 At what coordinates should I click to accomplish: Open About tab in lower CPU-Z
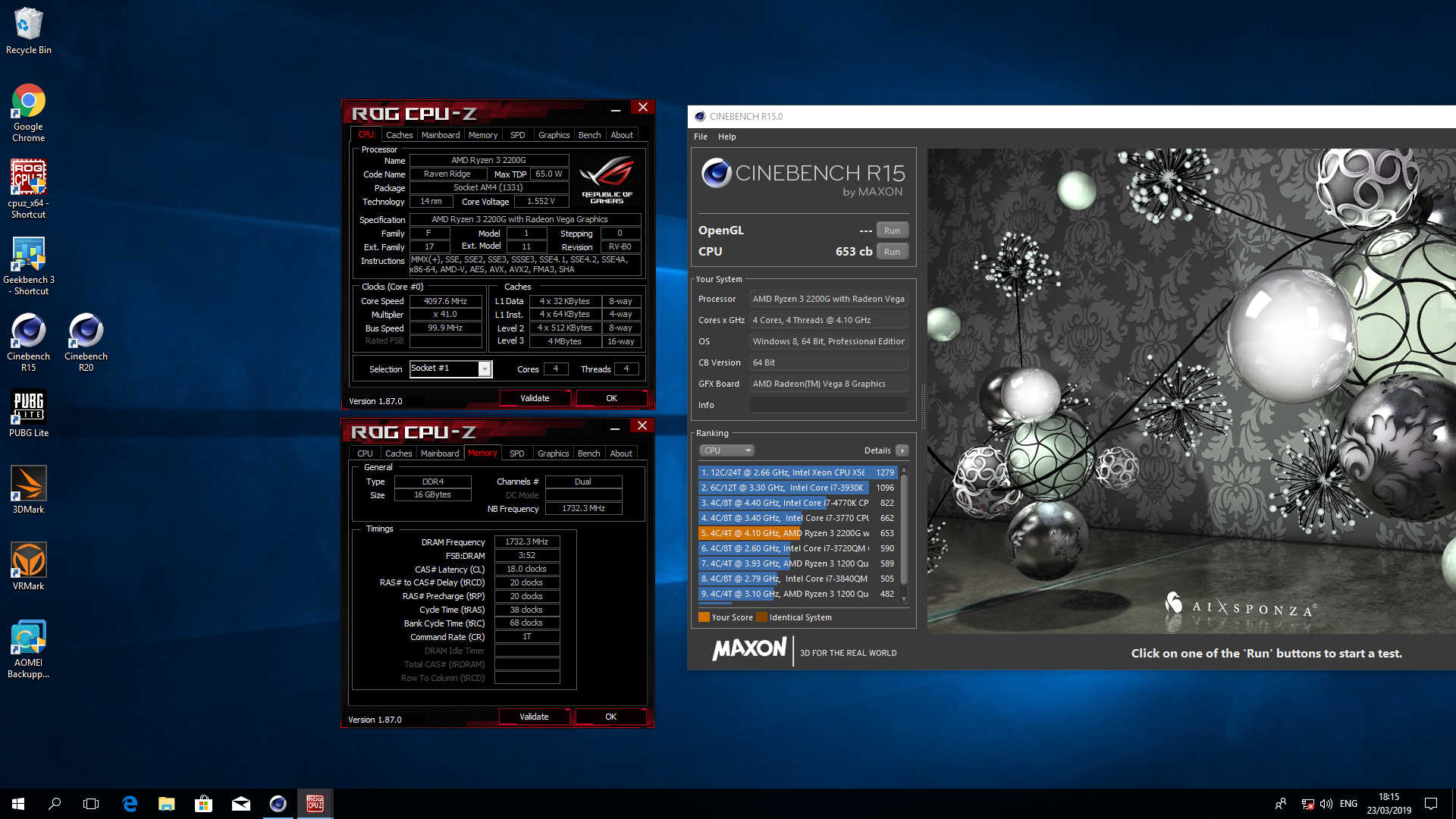621,453
